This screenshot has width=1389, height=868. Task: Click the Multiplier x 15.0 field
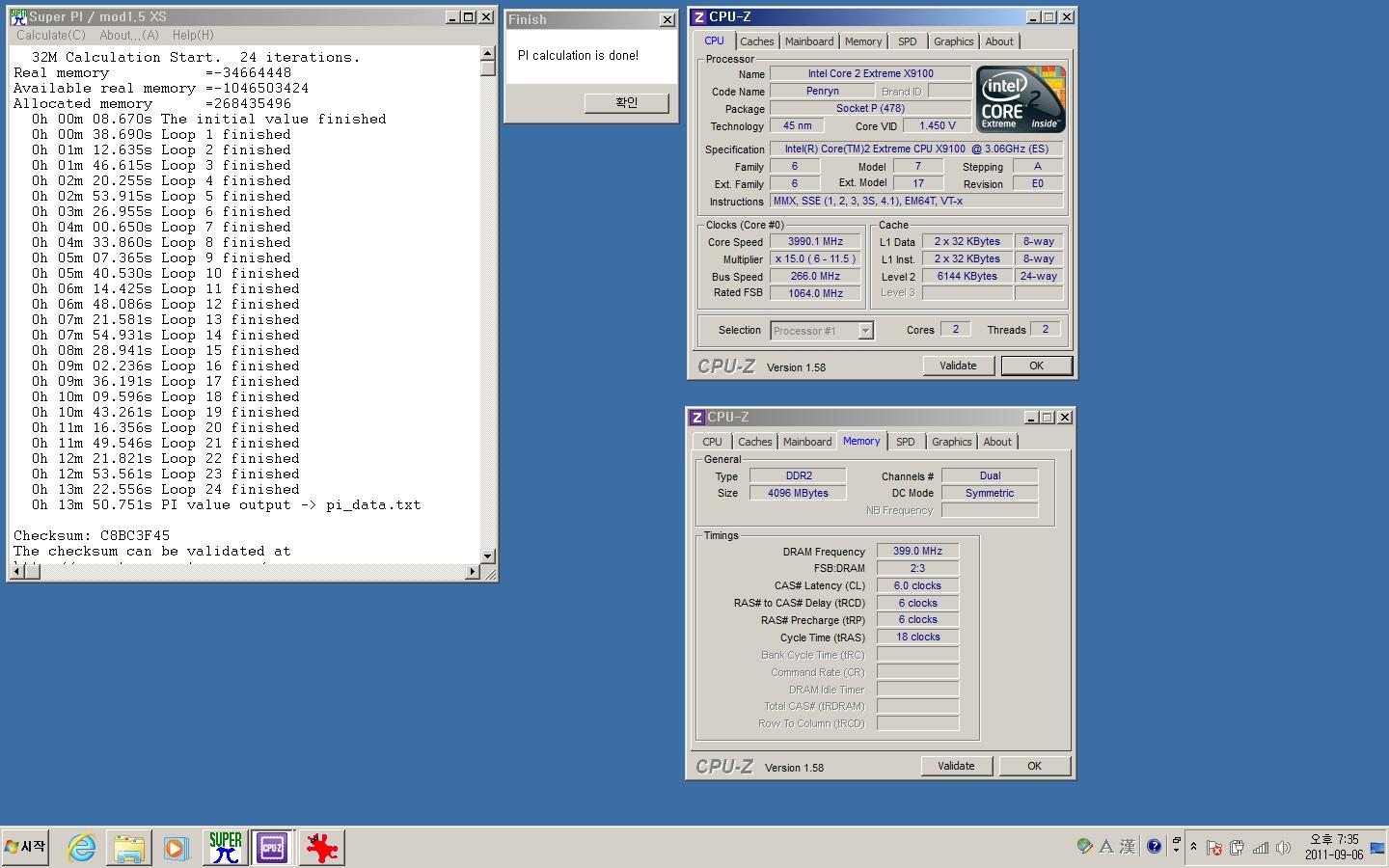tap(815, 259)
